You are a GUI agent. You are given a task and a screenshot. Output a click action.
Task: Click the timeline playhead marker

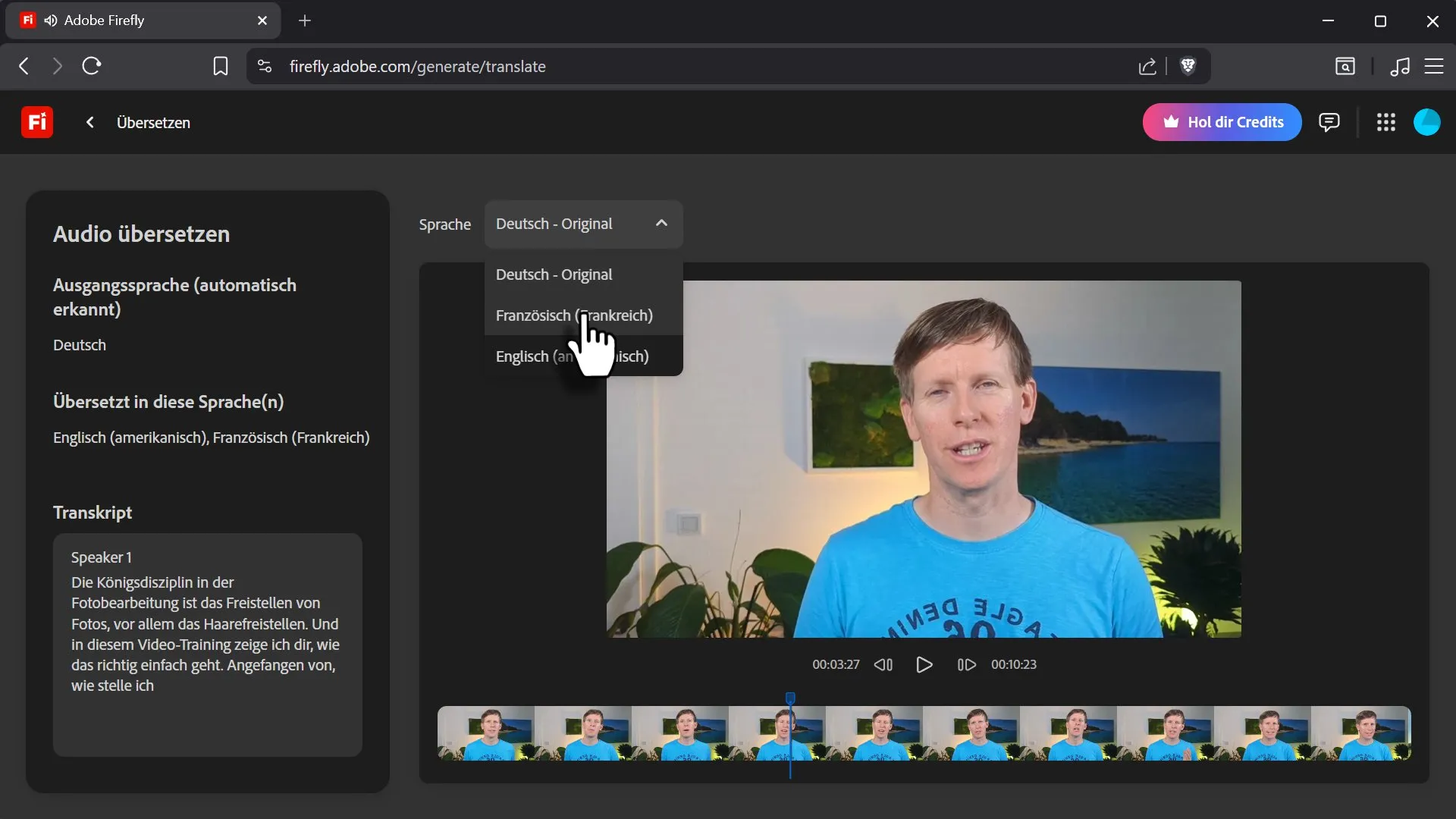(x=790, y=698)
